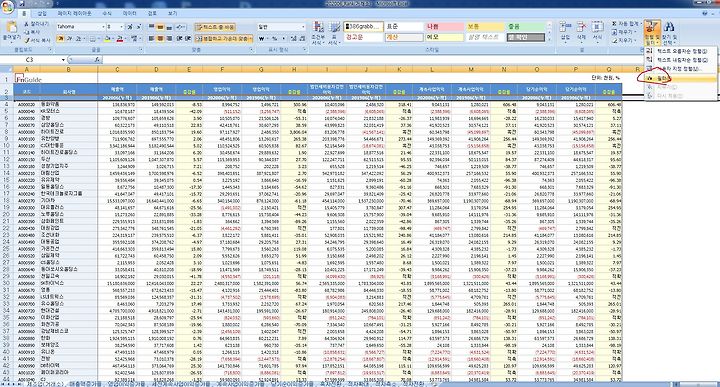This screenshot has width=720, height=387.
Task: Open the text orientation option
Action: point(180,27)
